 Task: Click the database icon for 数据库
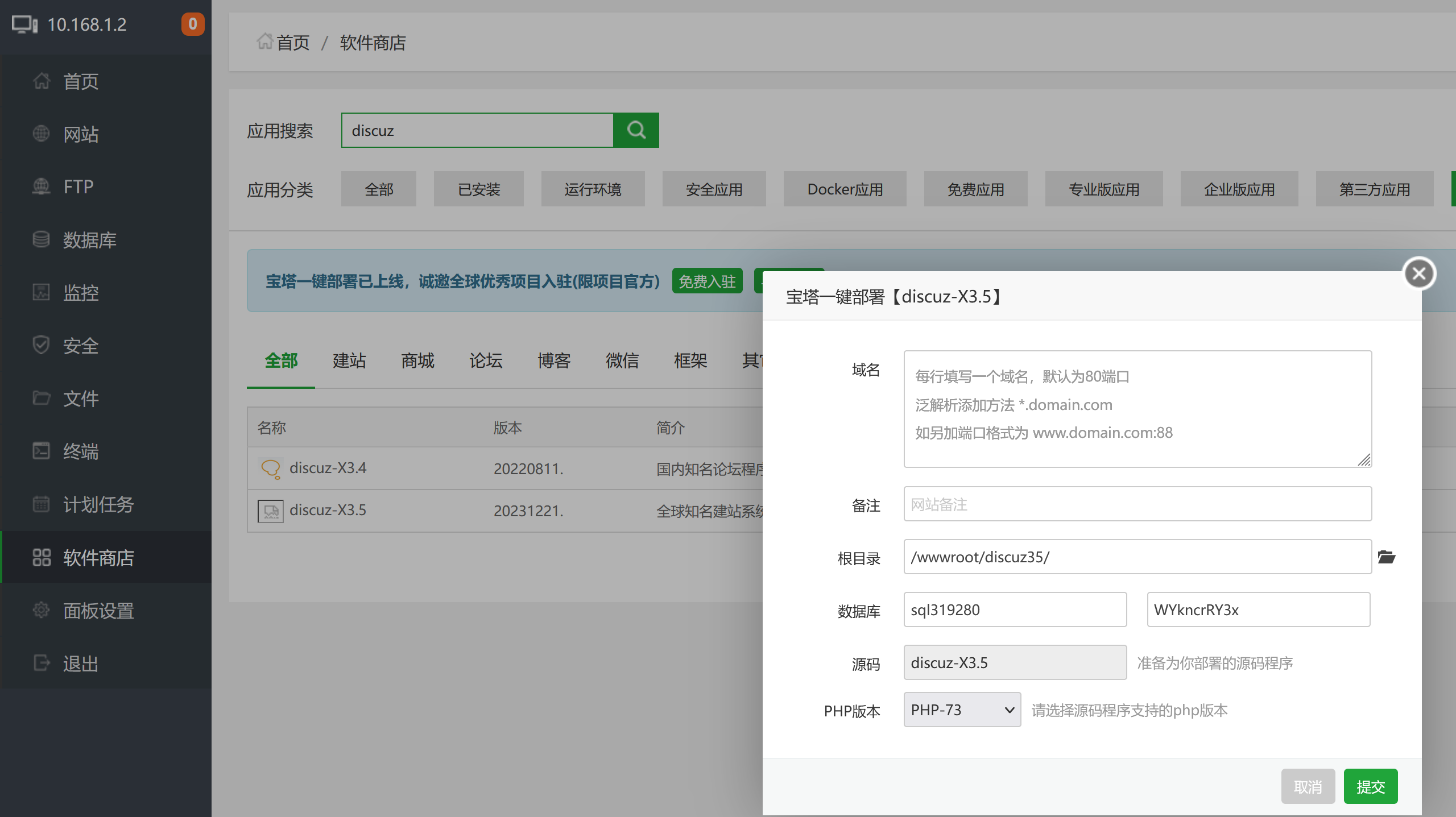click(x=41, y=239)
